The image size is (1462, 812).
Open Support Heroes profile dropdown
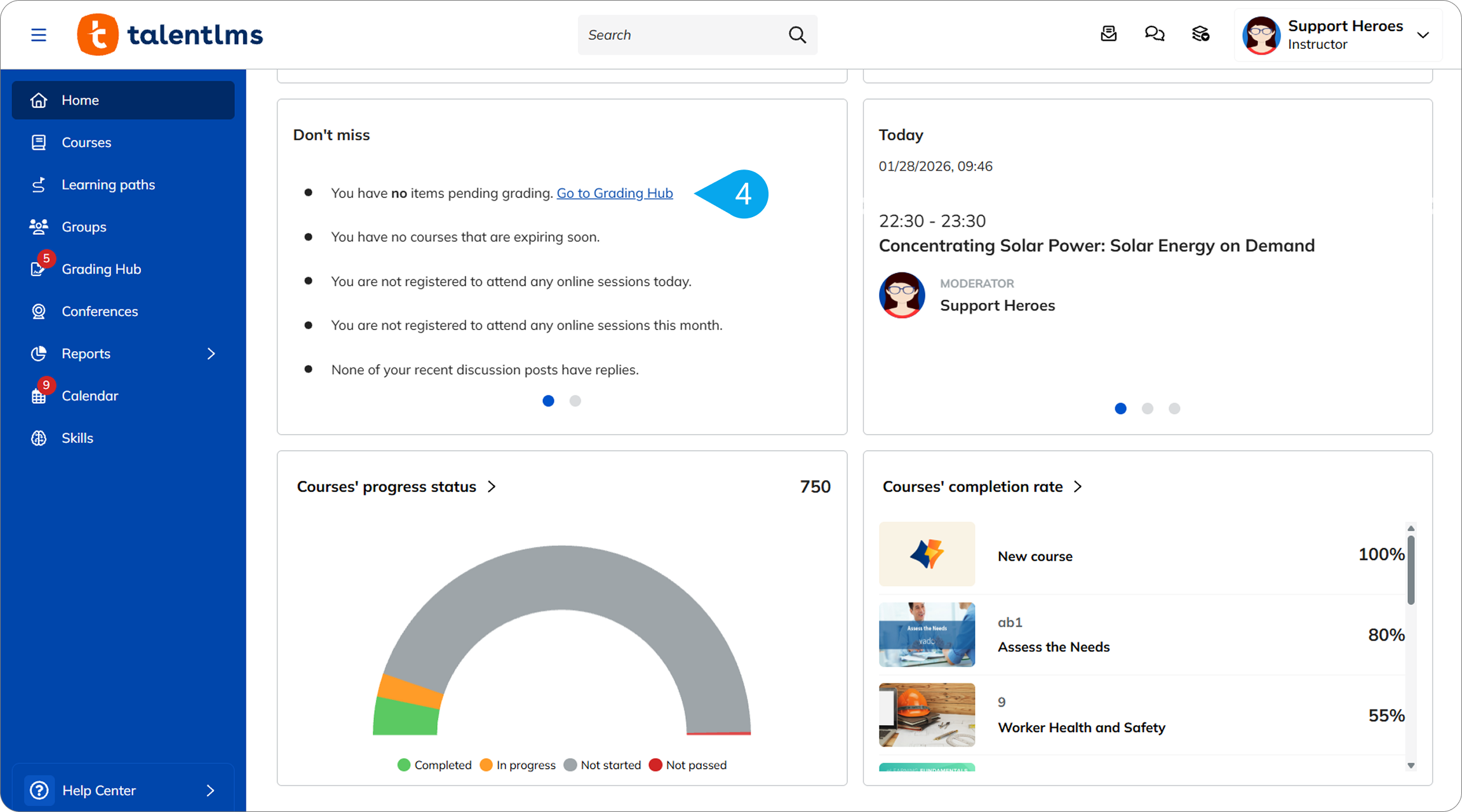pos(1423,35)
